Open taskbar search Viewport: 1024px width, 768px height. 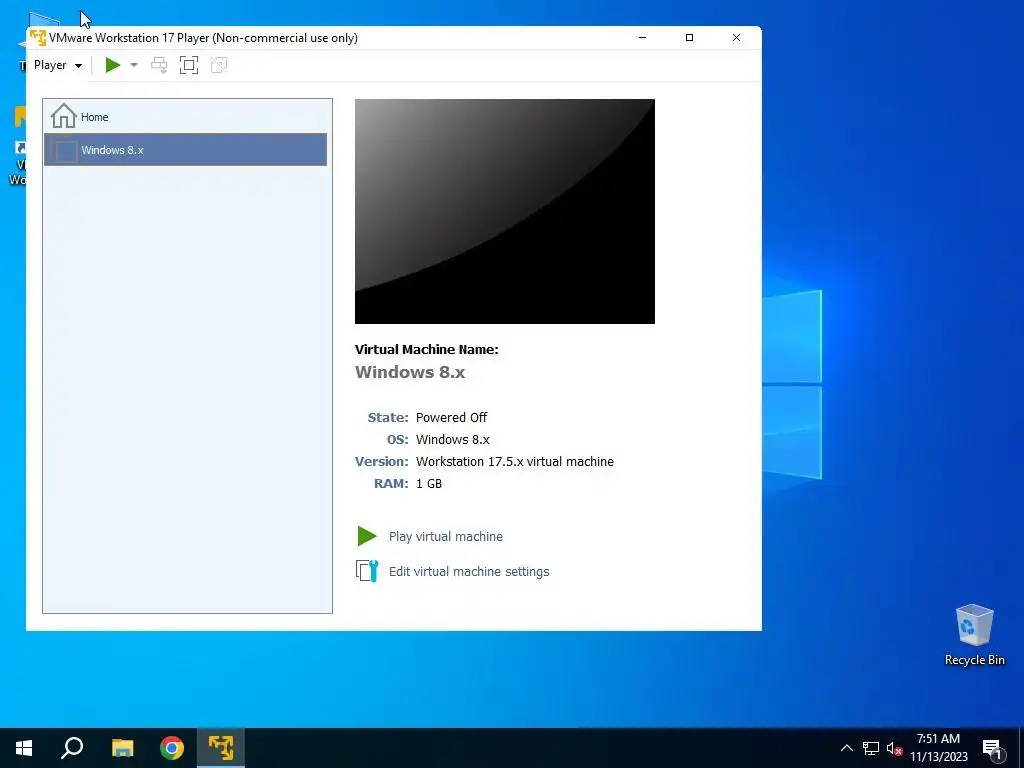[x=72, y=748]
